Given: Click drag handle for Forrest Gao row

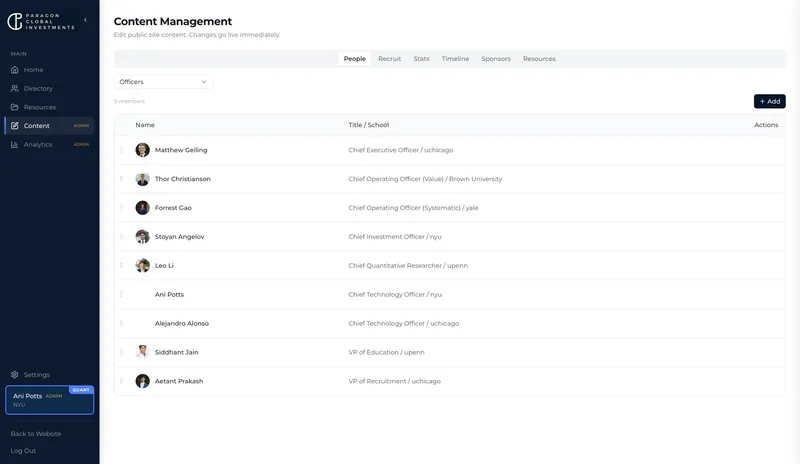Looking at the screenshot, I should point(121,208).
